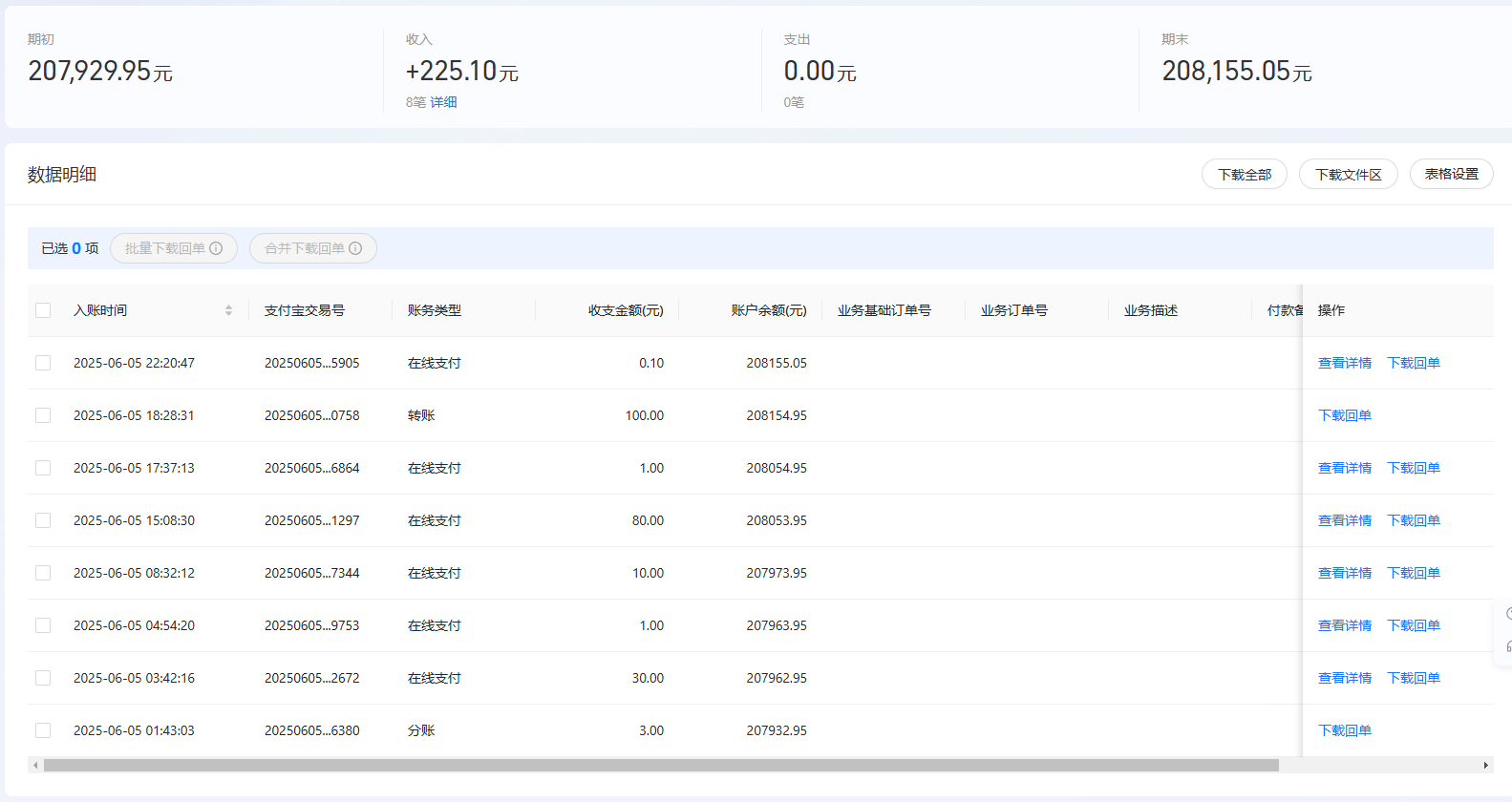This screenshot has width=1512, height=802.
Task: Check the row dated 2025-06-05 22:20:47
Action: [x=43, y=363]
